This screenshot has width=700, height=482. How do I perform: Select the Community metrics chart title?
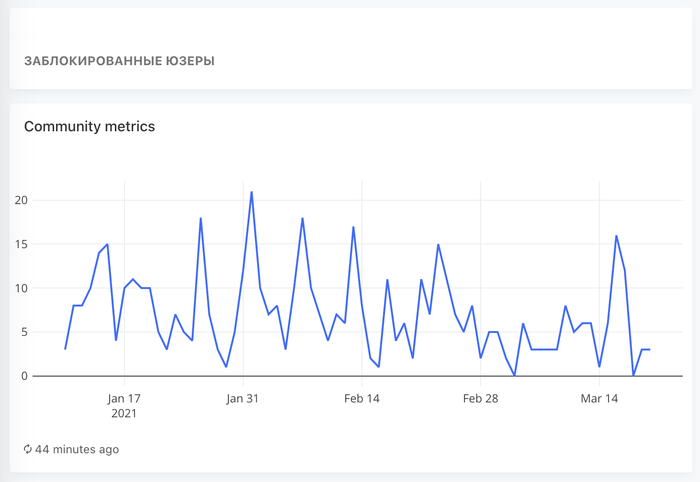click(89, 127)
